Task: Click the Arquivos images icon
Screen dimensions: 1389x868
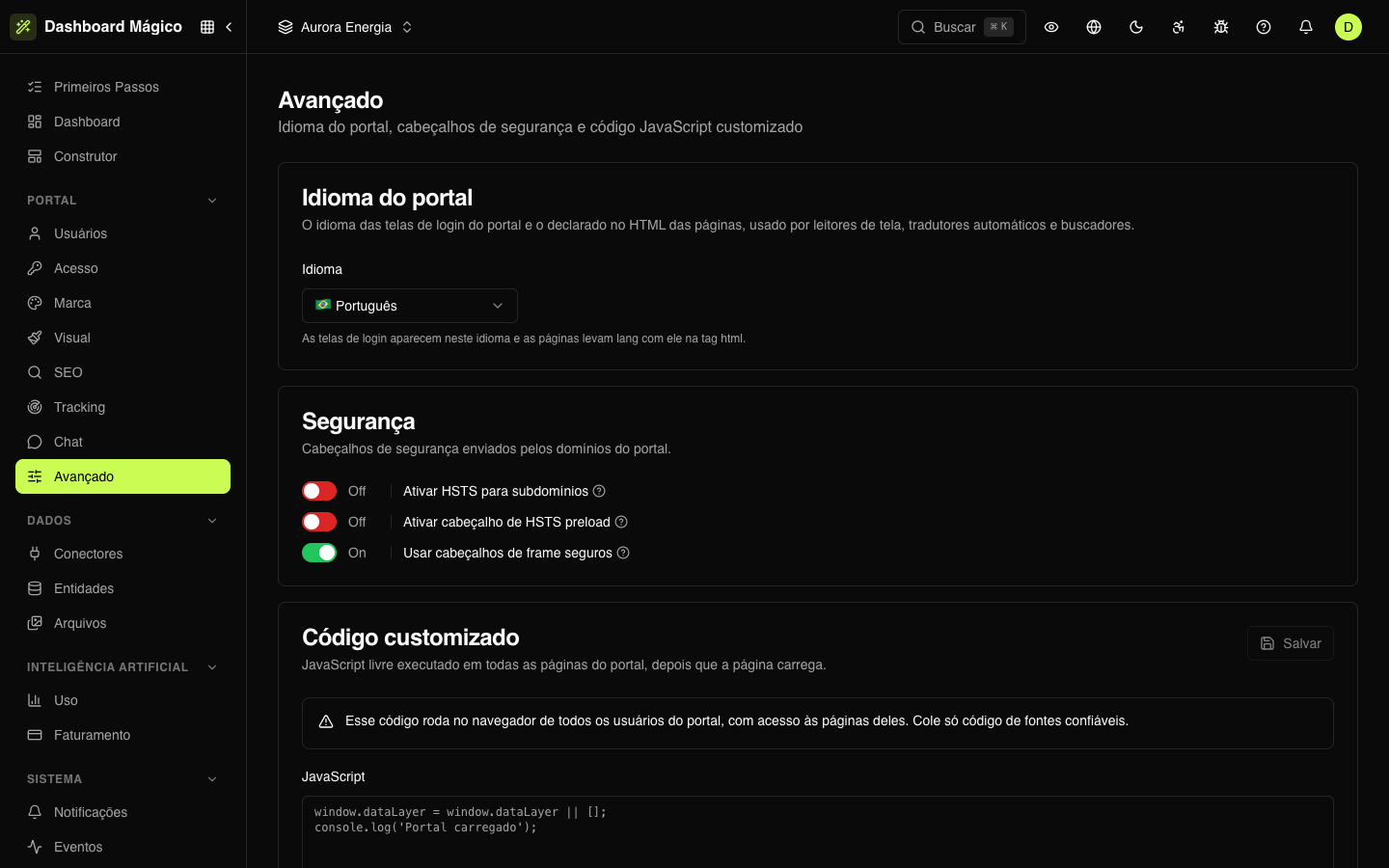Action: point(35,623)
